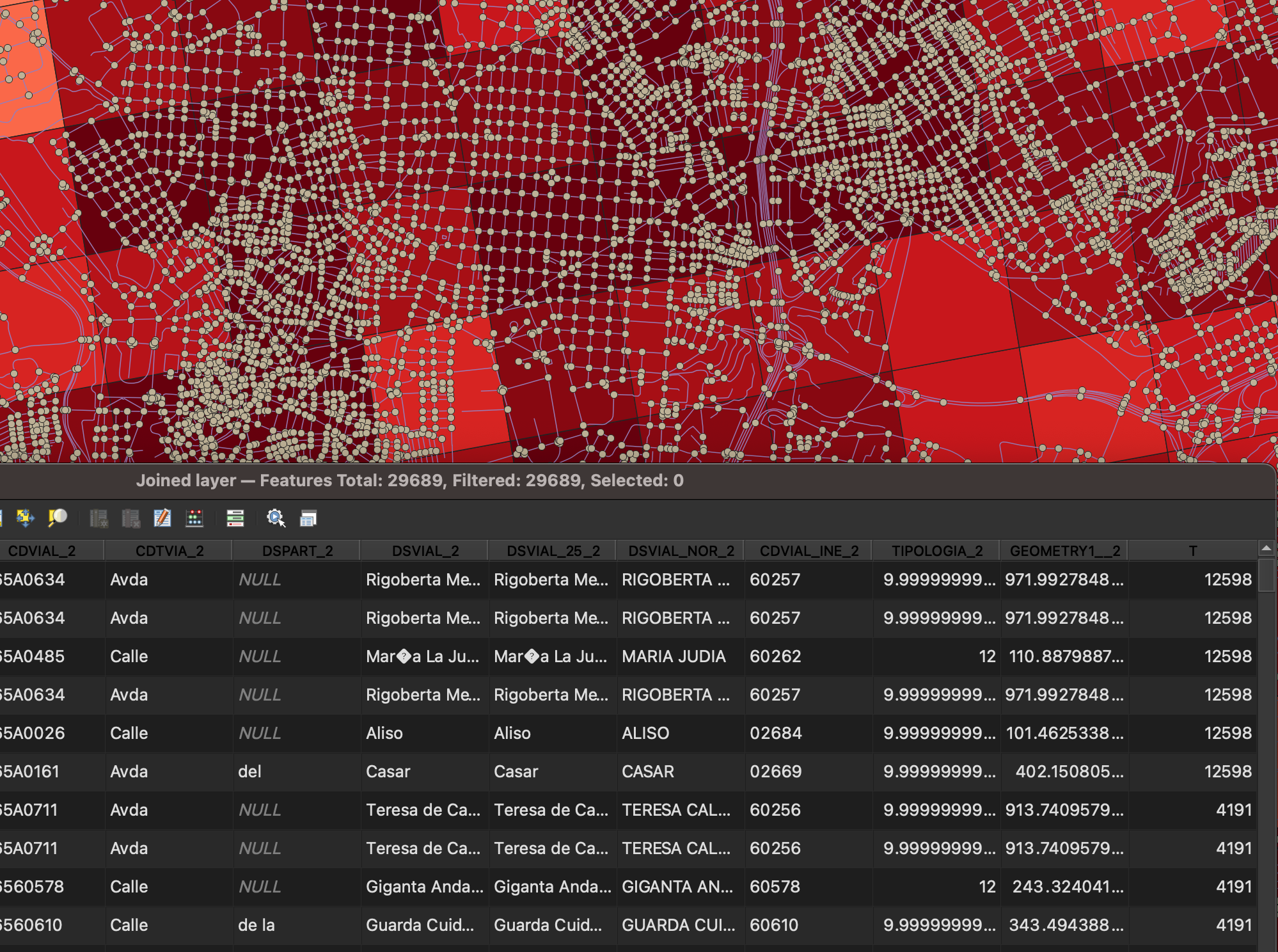Open conditional formatting panel
This screenshot has width=1278, height=952.
pyautogui.click(x=235, y=518)
